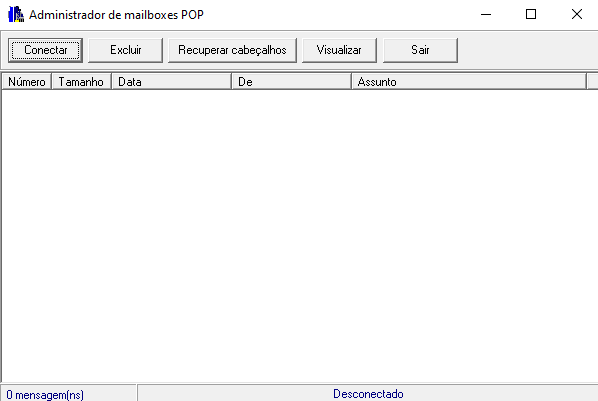Delete the selected message with Excluir
598x401 pixels.
click(x=125, y=50)
